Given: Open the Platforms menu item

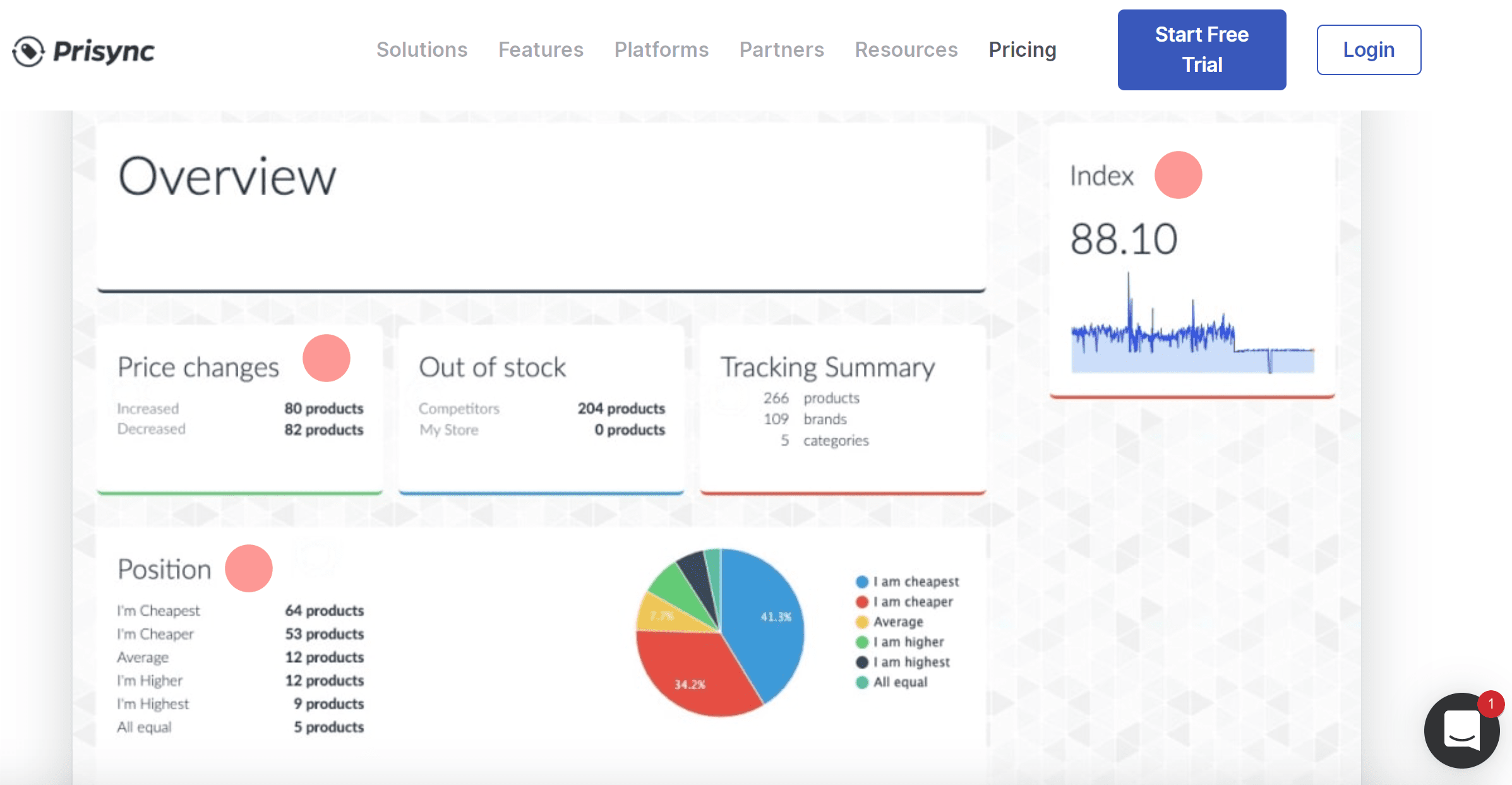Looking at the screenshot, I should coord(661,50).
